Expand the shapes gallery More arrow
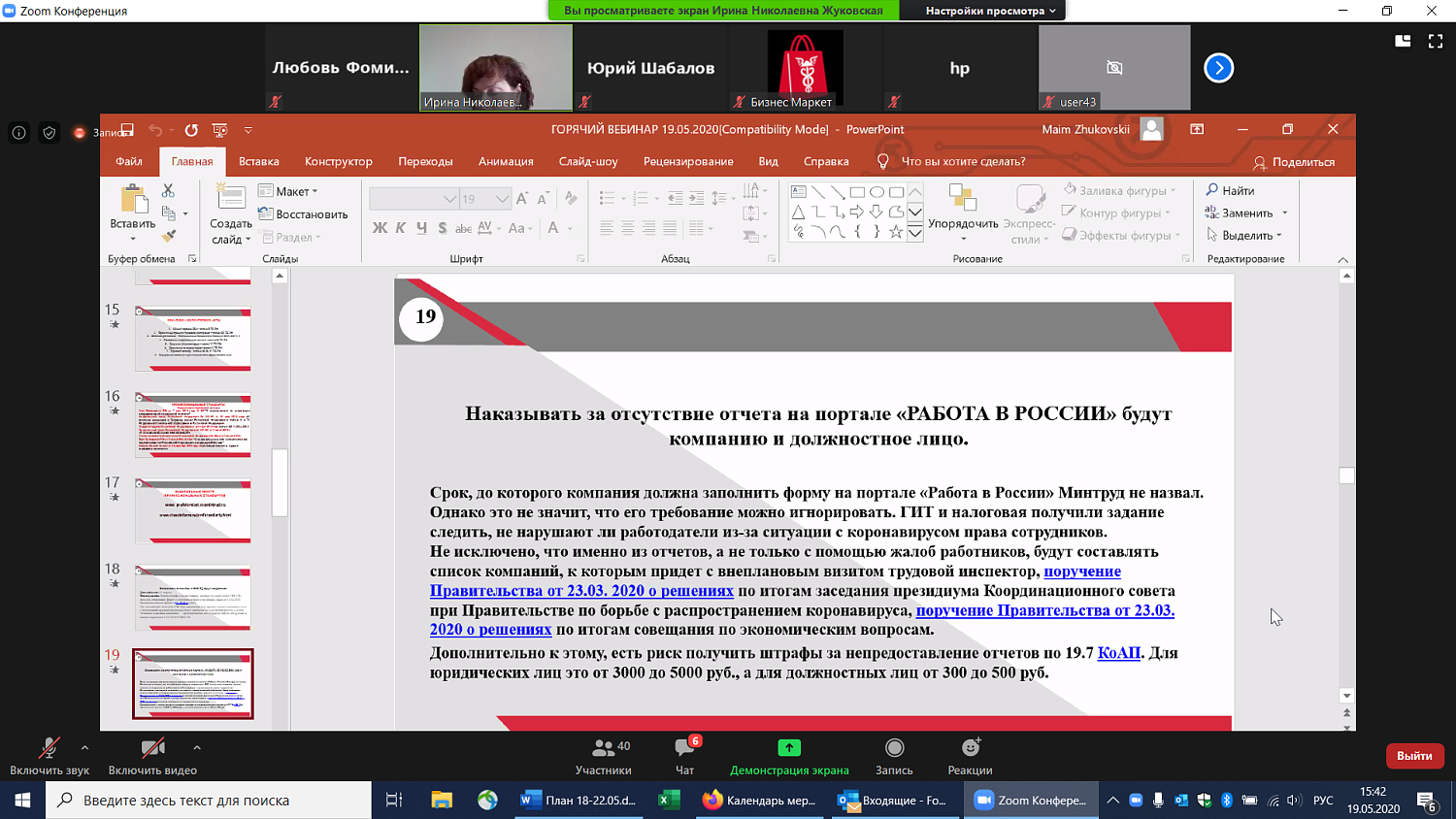1456x819 pixels. point(914,233)
